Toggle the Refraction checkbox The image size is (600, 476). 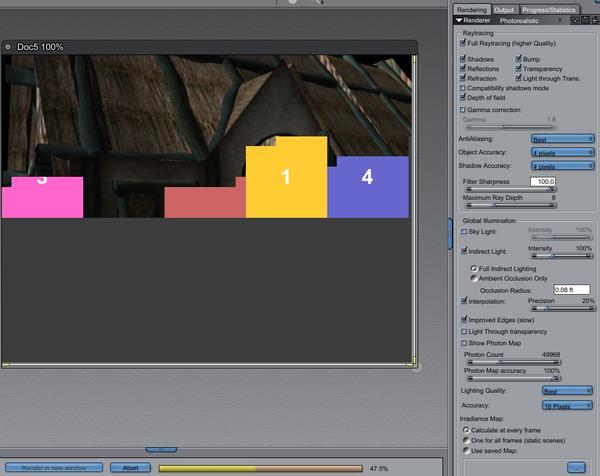click(463, 78)
